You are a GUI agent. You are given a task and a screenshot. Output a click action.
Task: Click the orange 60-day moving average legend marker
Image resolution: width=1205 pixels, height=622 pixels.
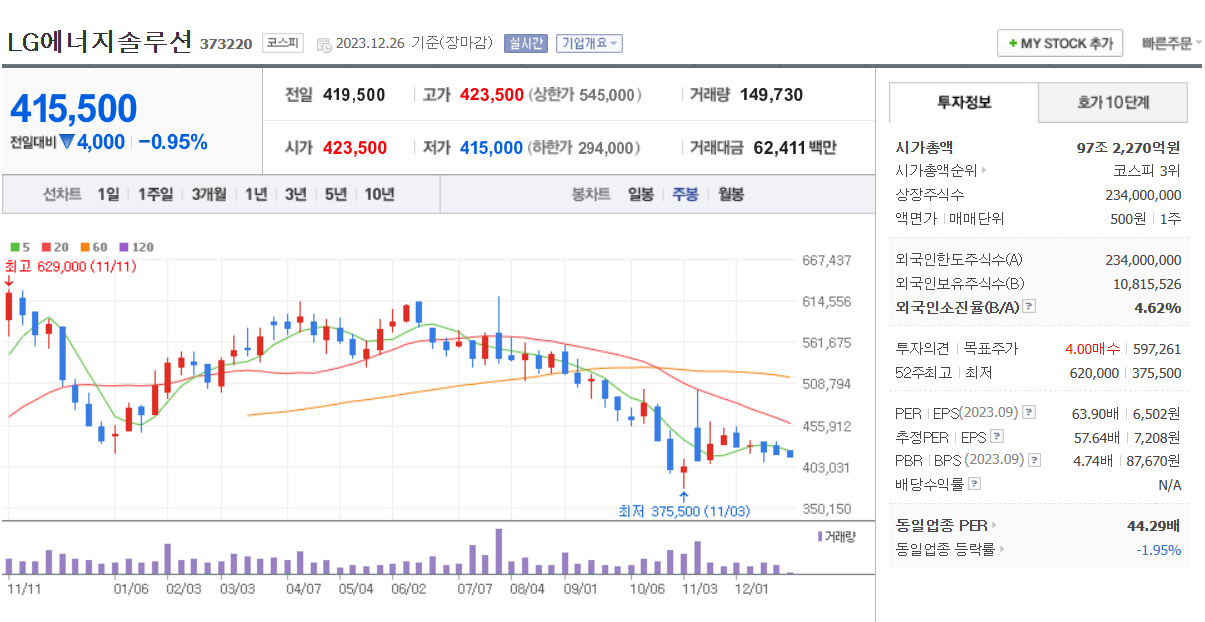coord(84,247)
